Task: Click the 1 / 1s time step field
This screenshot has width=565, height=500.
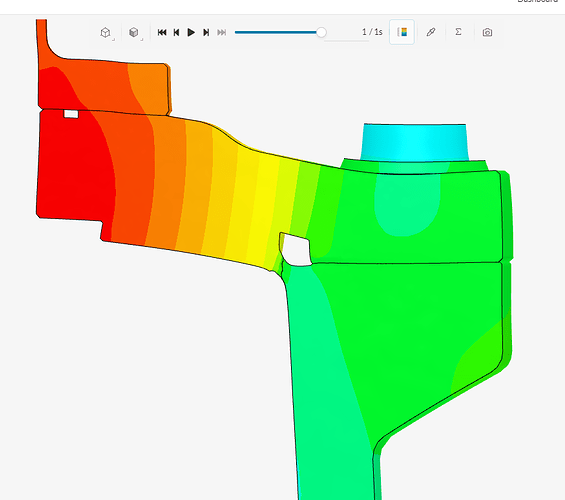Action: 372,32
